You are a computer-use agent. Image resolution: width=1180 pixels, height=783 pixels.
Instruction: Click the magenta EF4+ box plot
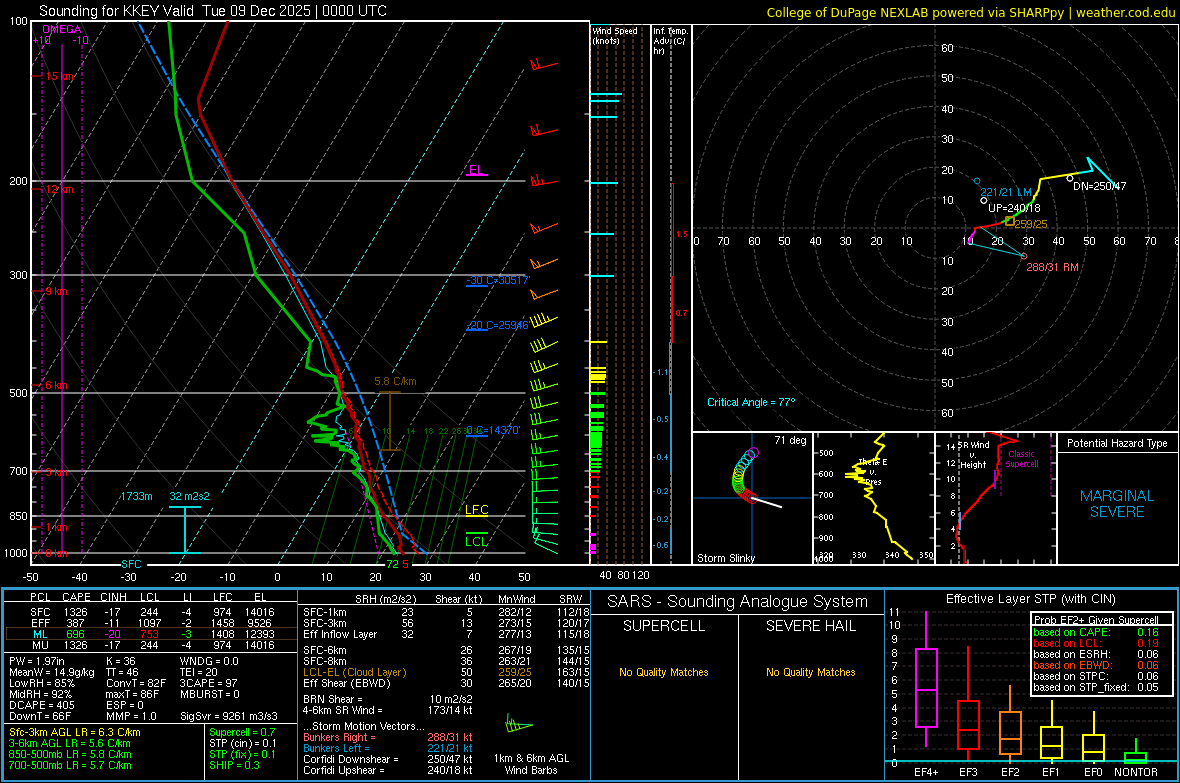point(926,679)
